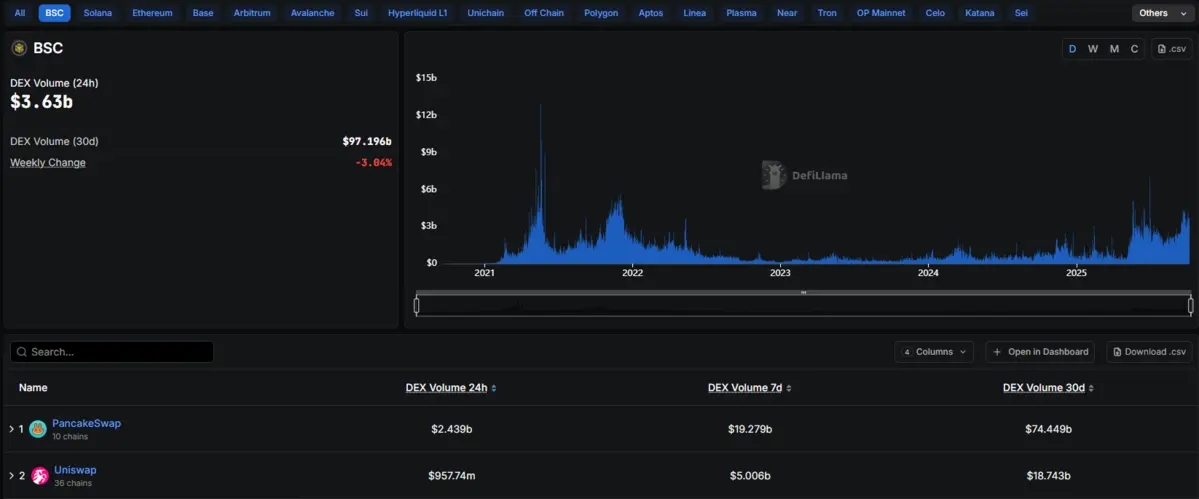Click the search magnifier icon
Screen dimensions: 1199x499
coord(21,352)
